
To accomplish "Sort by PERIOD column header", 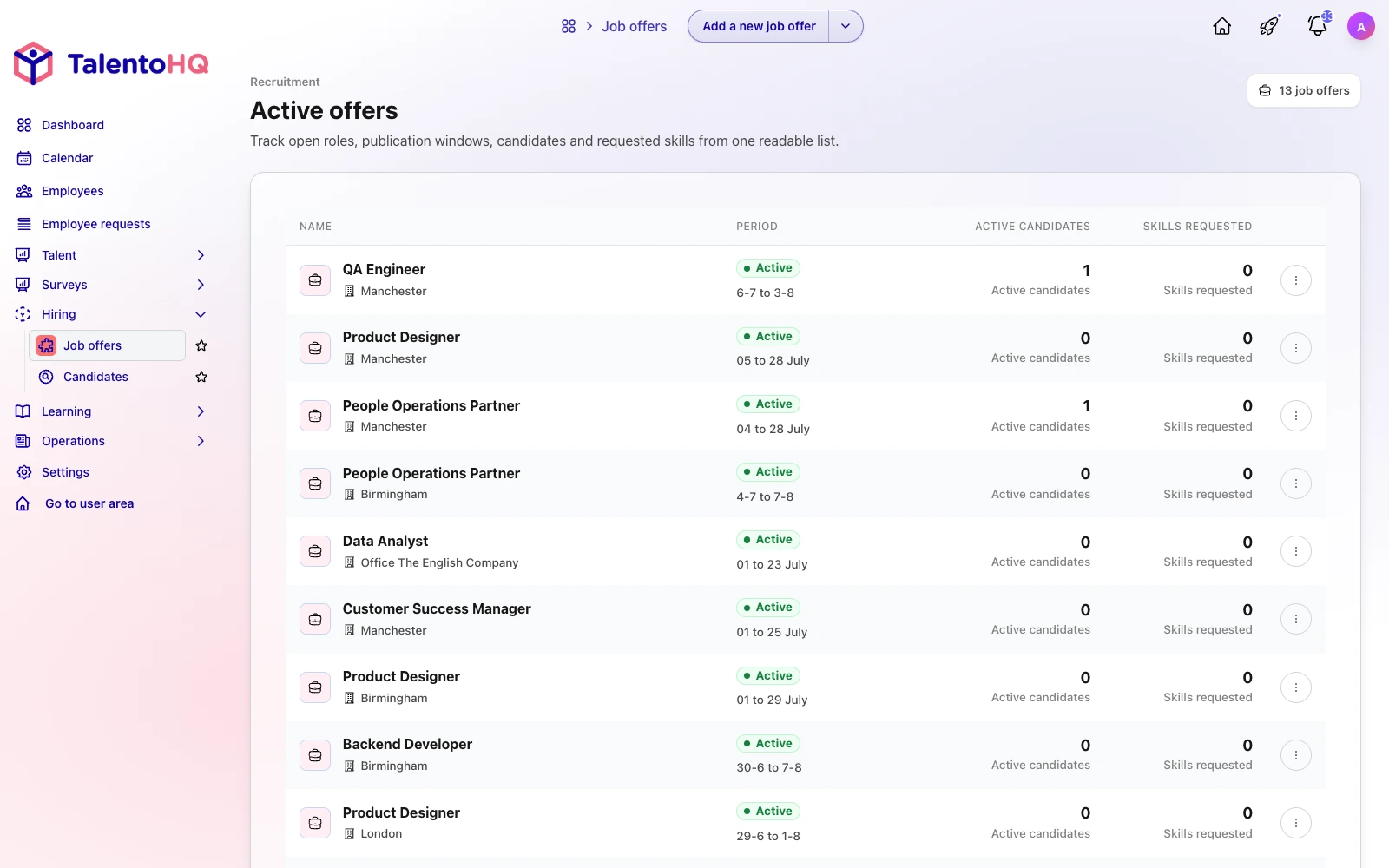I will point(757,227).
